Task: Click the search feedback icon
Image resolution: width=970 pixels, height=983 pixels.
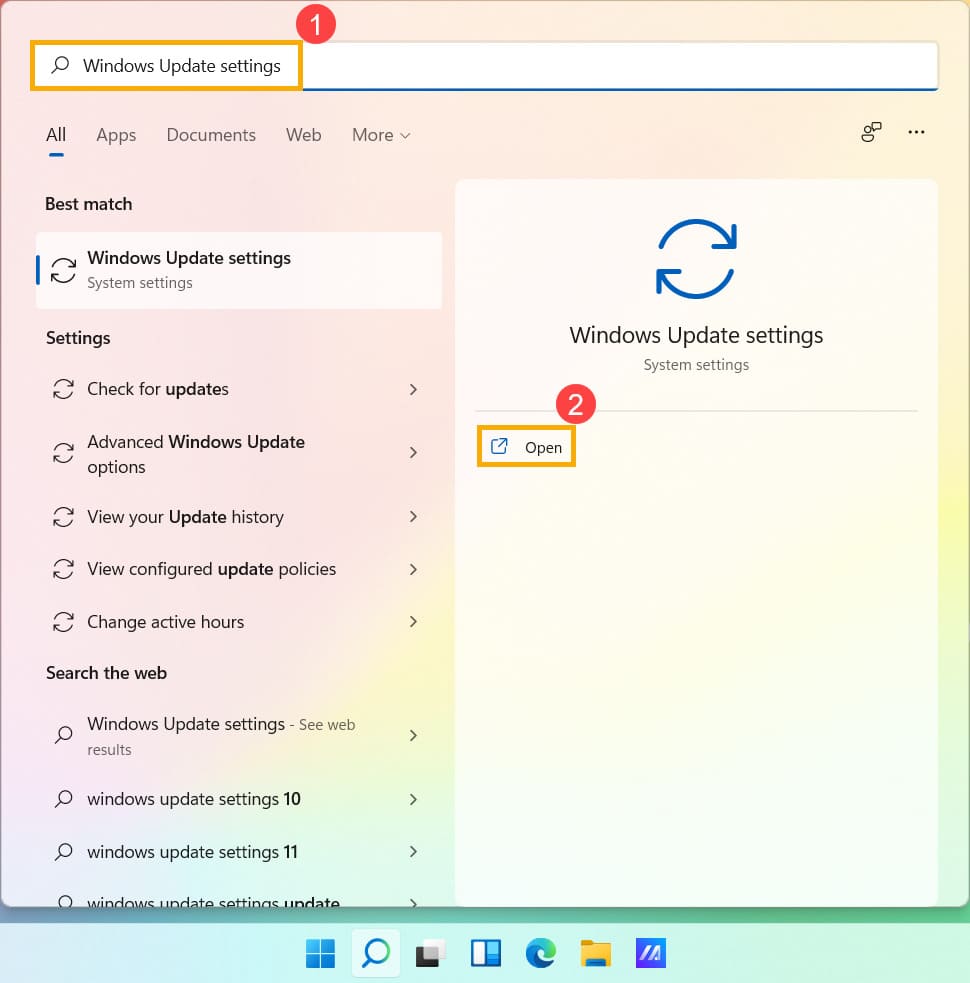Action: pyautogui.click(x=871, y=132)
